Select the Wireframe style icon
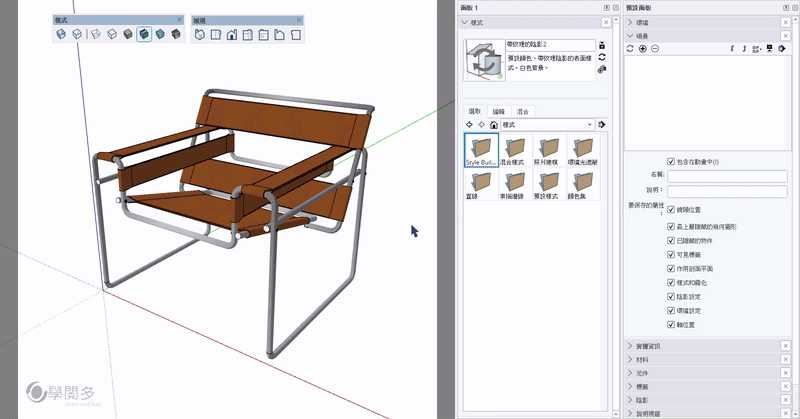800x419 pixels. tap(96, 34)
